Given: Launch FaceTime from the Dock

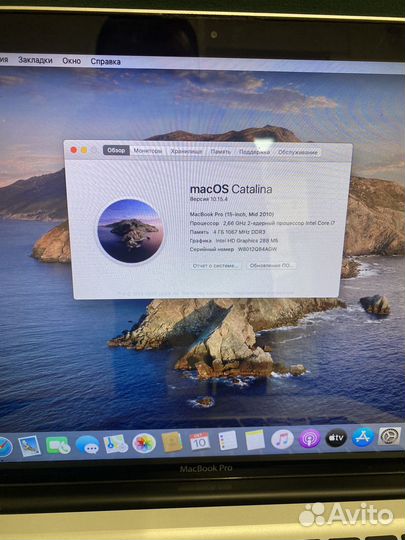Looking at the screenshot, I should [58, 445].
